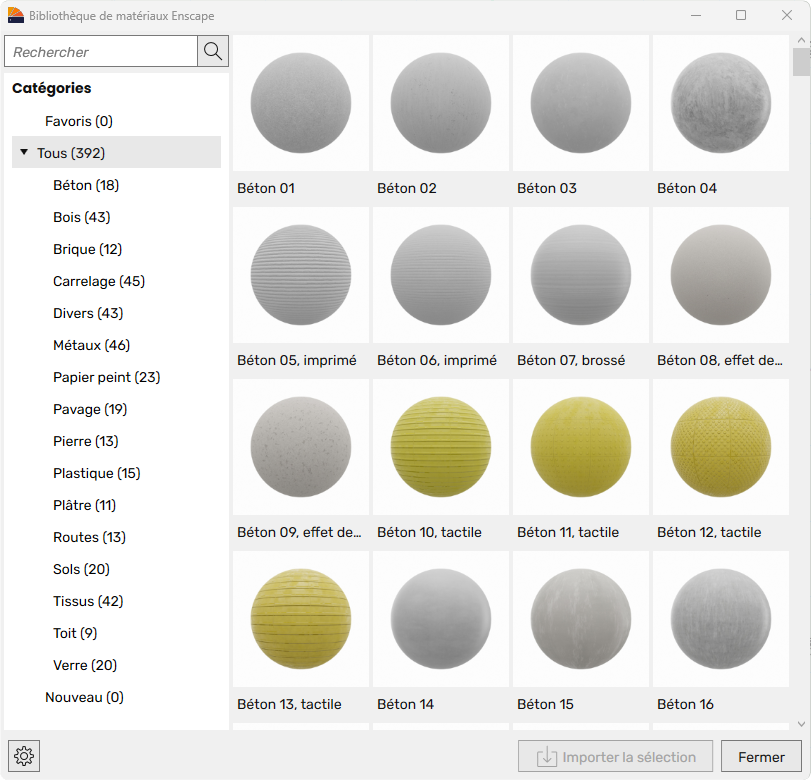
Task: Click the search magnifier icon
Action: click(x=213, y=51)
